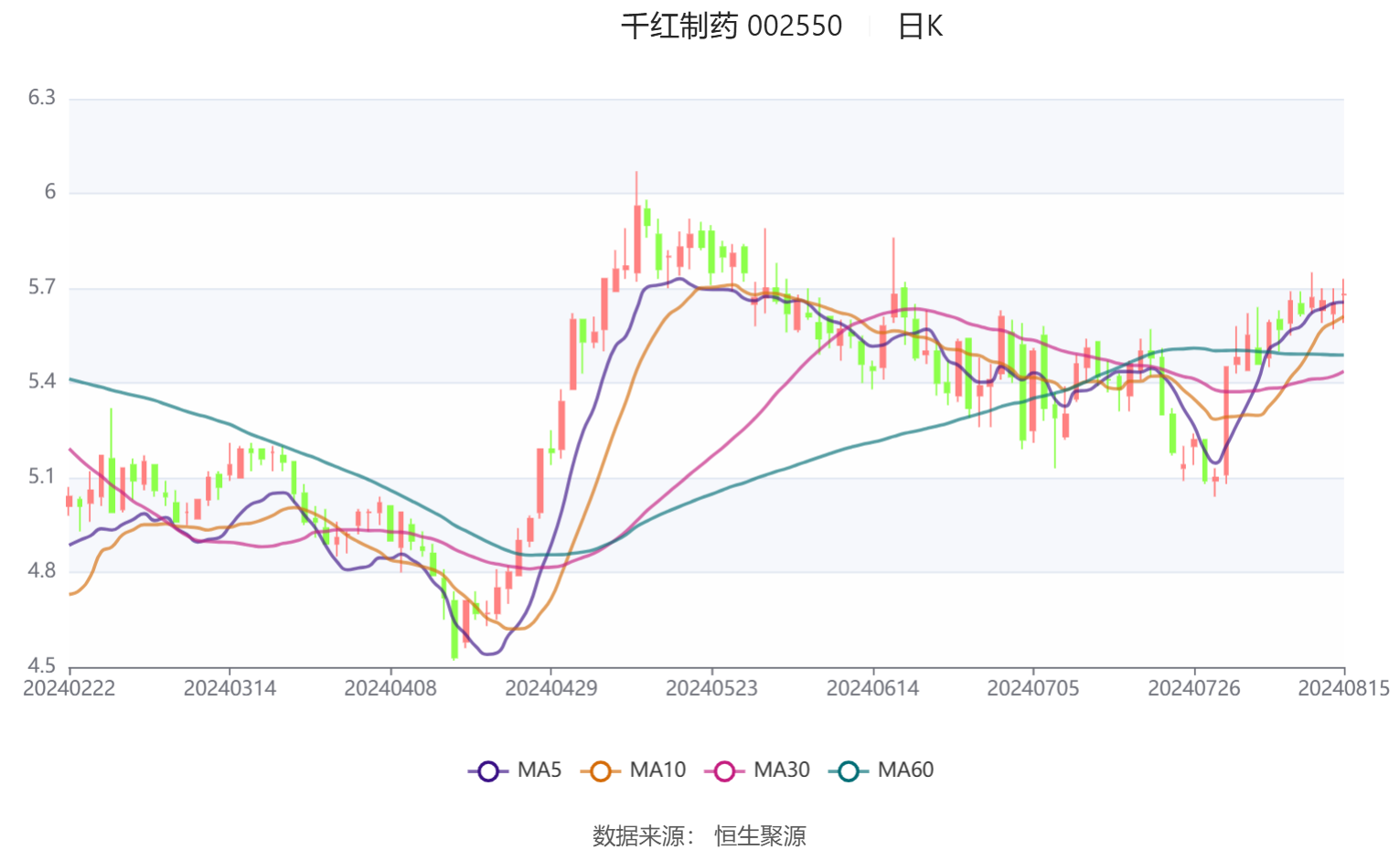
Task: Toggle the MA30 legend series
Action: [x=757, y=770]
